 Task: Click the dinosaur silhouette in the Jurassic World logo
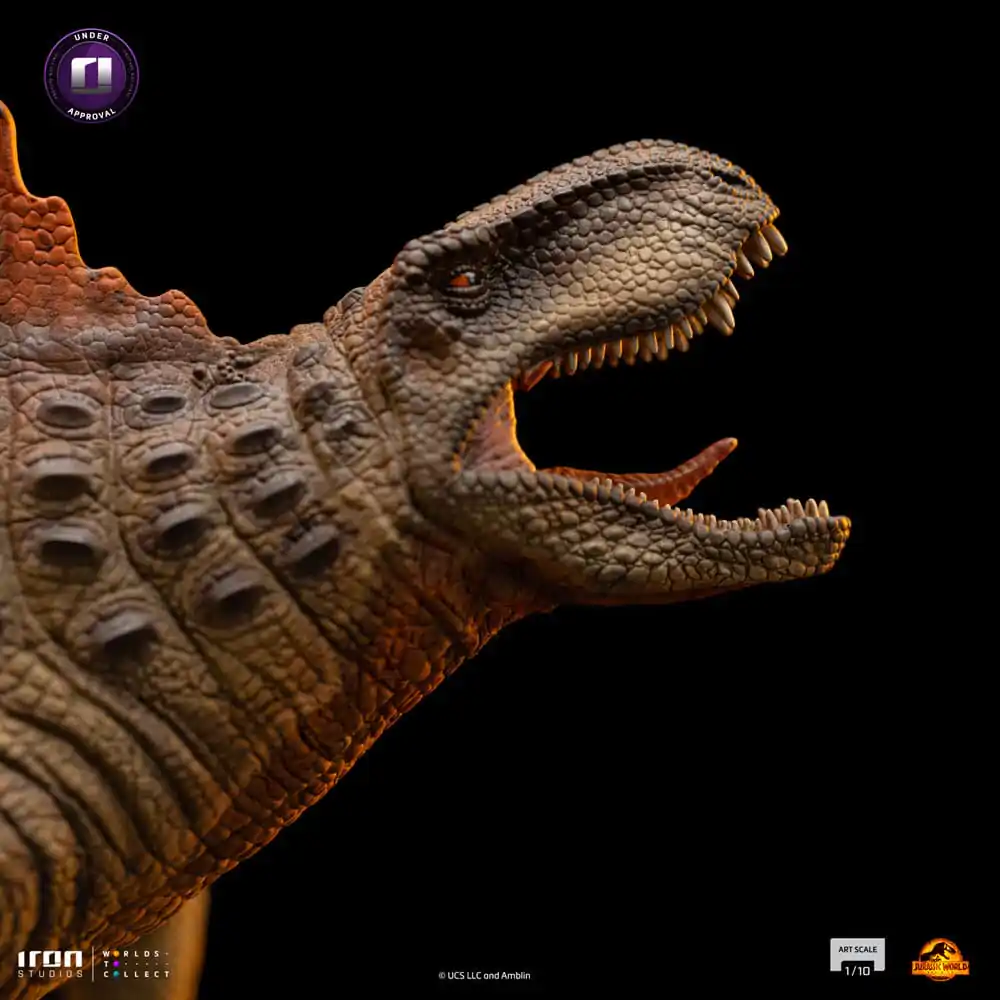(x=940, y=950)
